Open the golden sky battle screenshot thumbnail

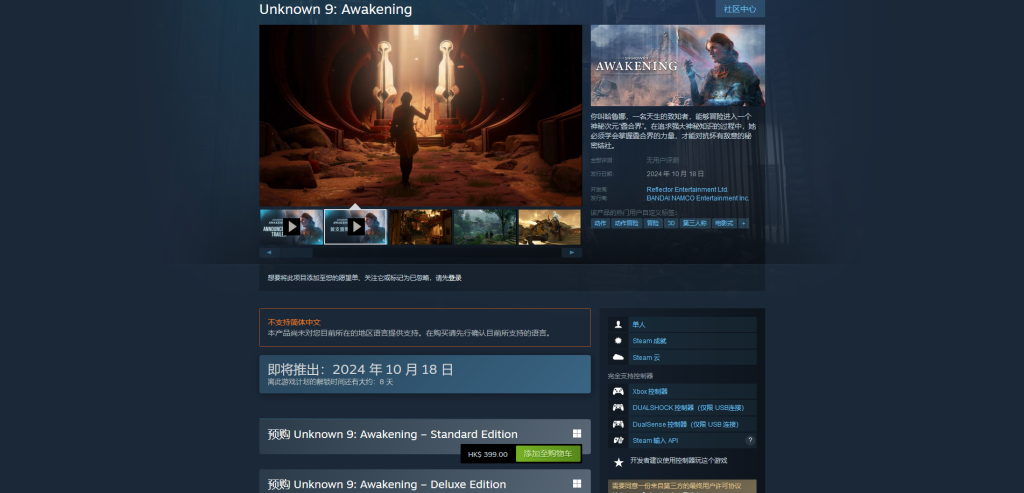point(550,227)
